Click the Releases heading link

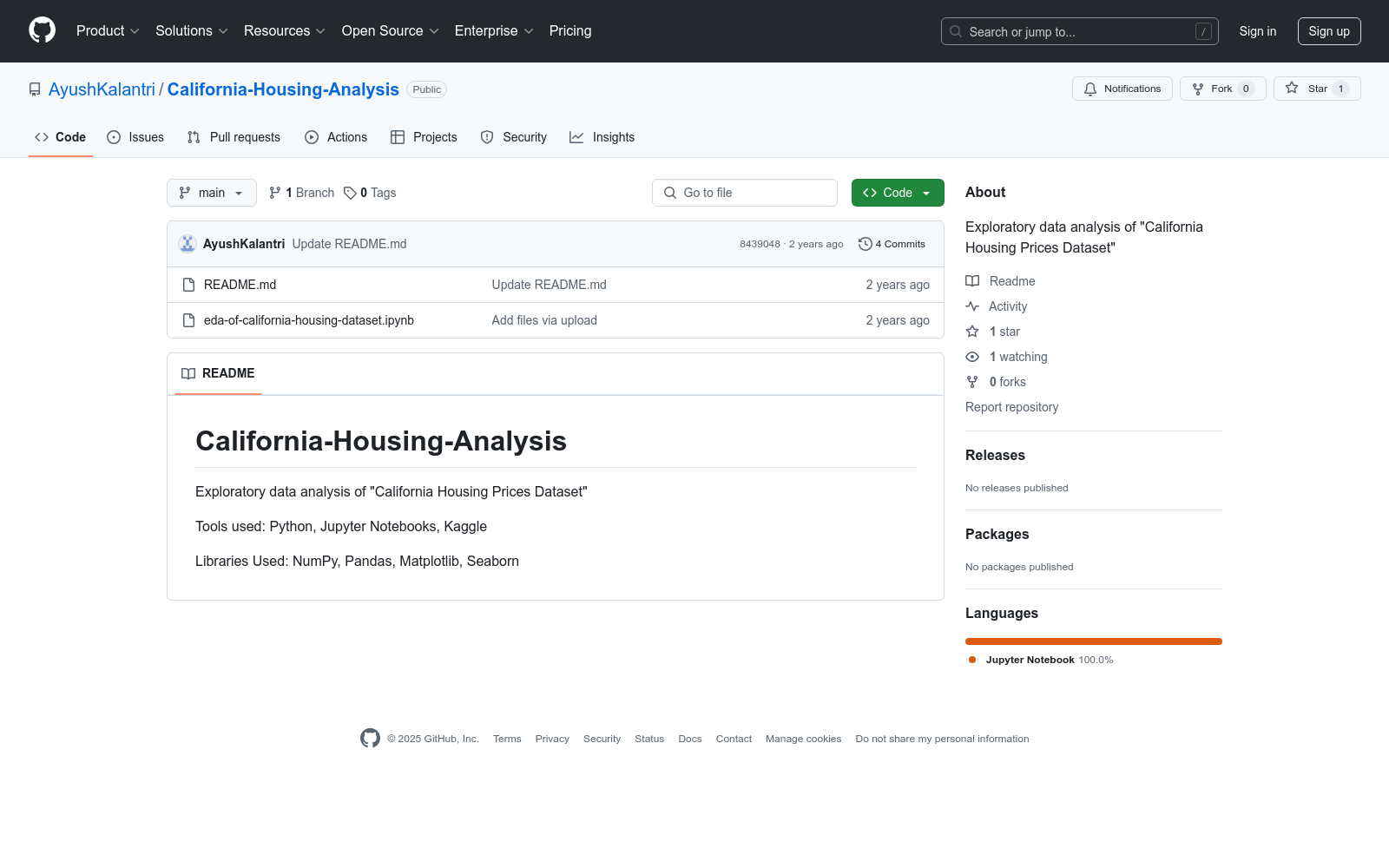(x=995, y=456)
